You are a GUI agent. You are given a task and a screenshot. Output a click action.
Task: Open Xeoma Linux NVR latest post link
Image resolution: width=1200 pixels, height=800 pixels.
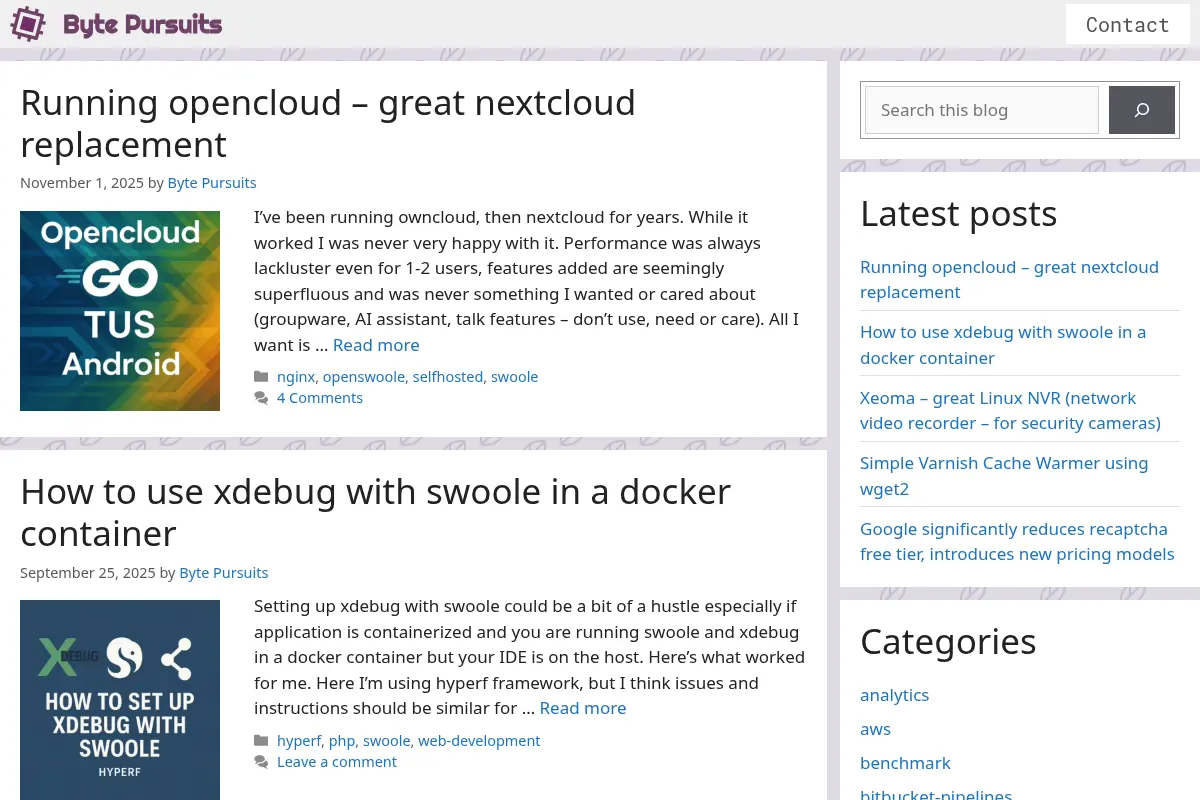pyautogui.click(x=1010, y=411)
